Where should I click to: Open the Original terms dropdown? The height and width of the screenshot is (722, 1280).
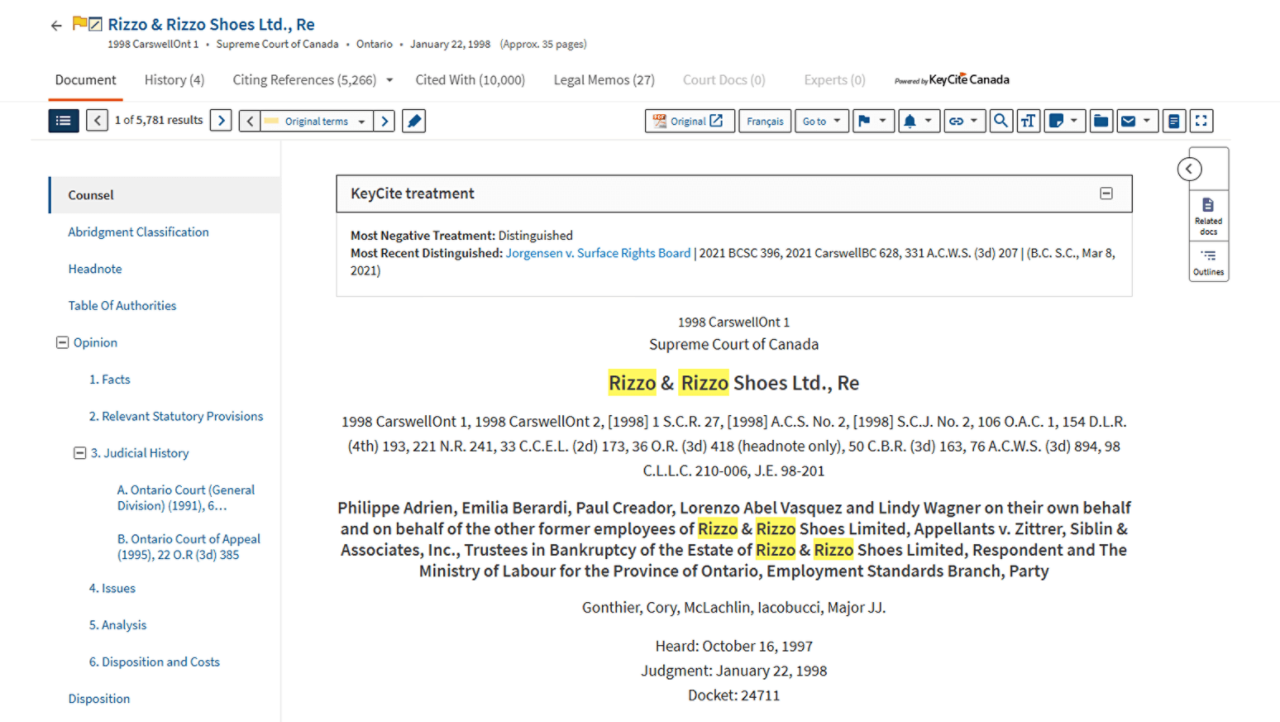[317, 121]
